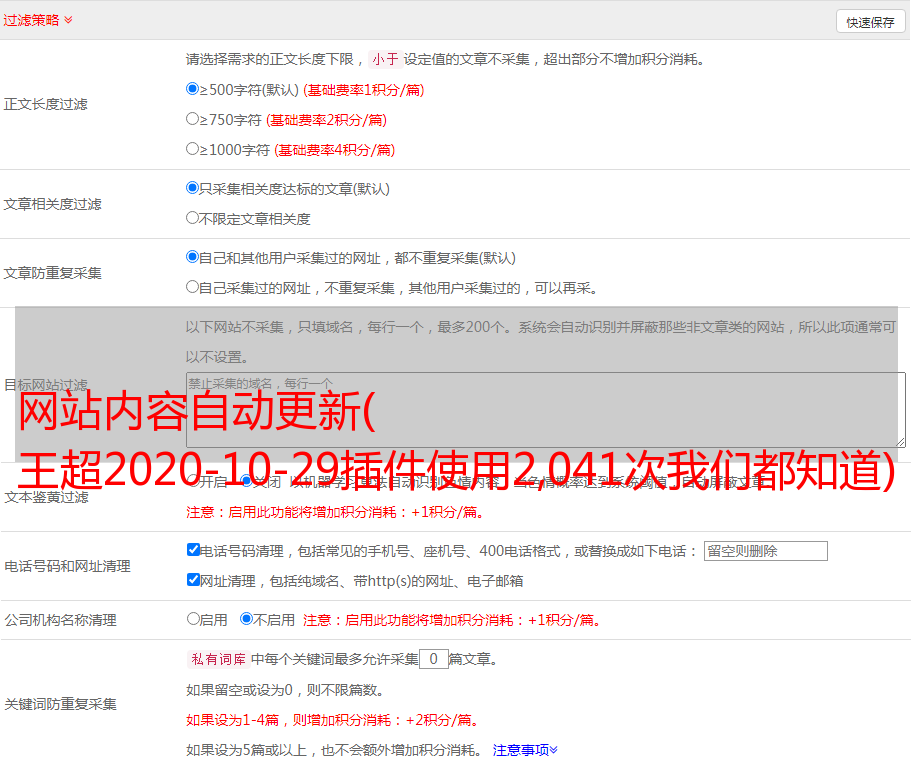912x768 pixels.
Task: Click the 基础费率2积分/篇 red text
Action: pyautogui.click(x=327, y=120)
